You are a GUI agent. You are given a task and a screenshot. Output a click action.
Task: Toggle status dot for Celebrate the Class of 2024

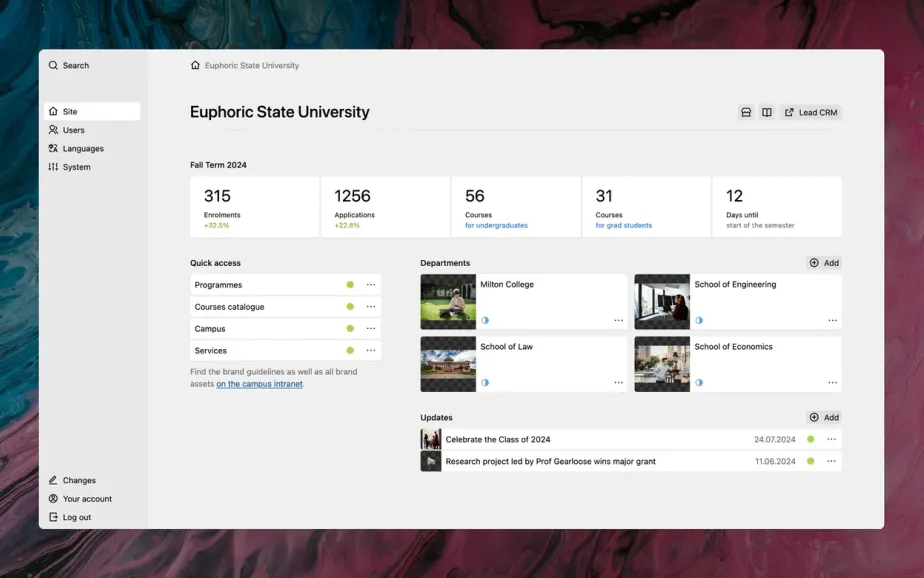point(810,439)
